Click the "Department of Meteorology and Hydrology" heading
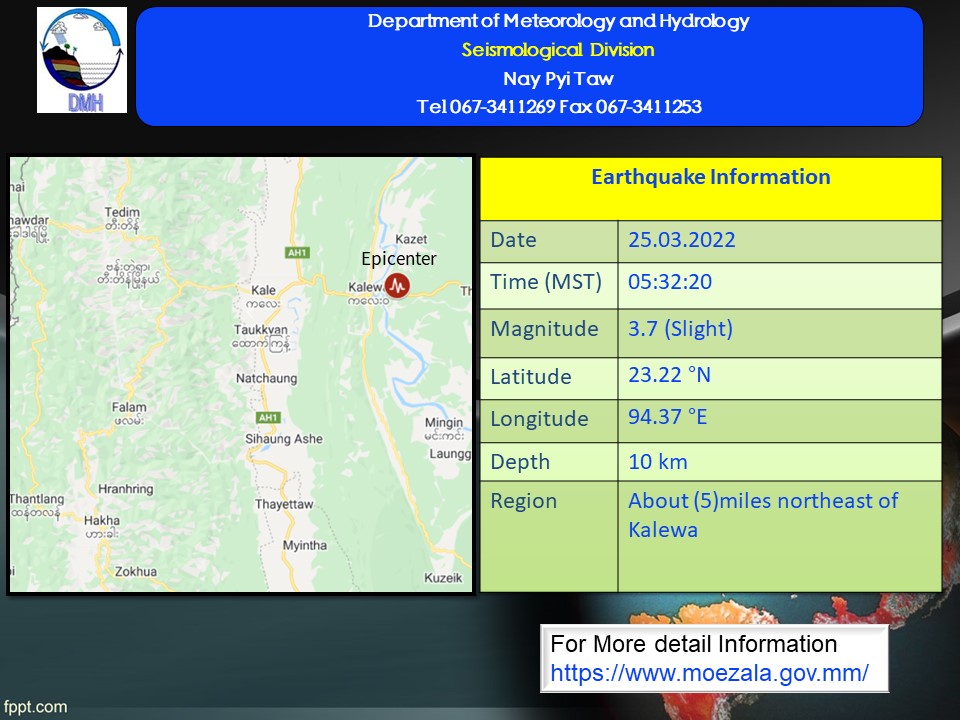 [x=558, y=21]
